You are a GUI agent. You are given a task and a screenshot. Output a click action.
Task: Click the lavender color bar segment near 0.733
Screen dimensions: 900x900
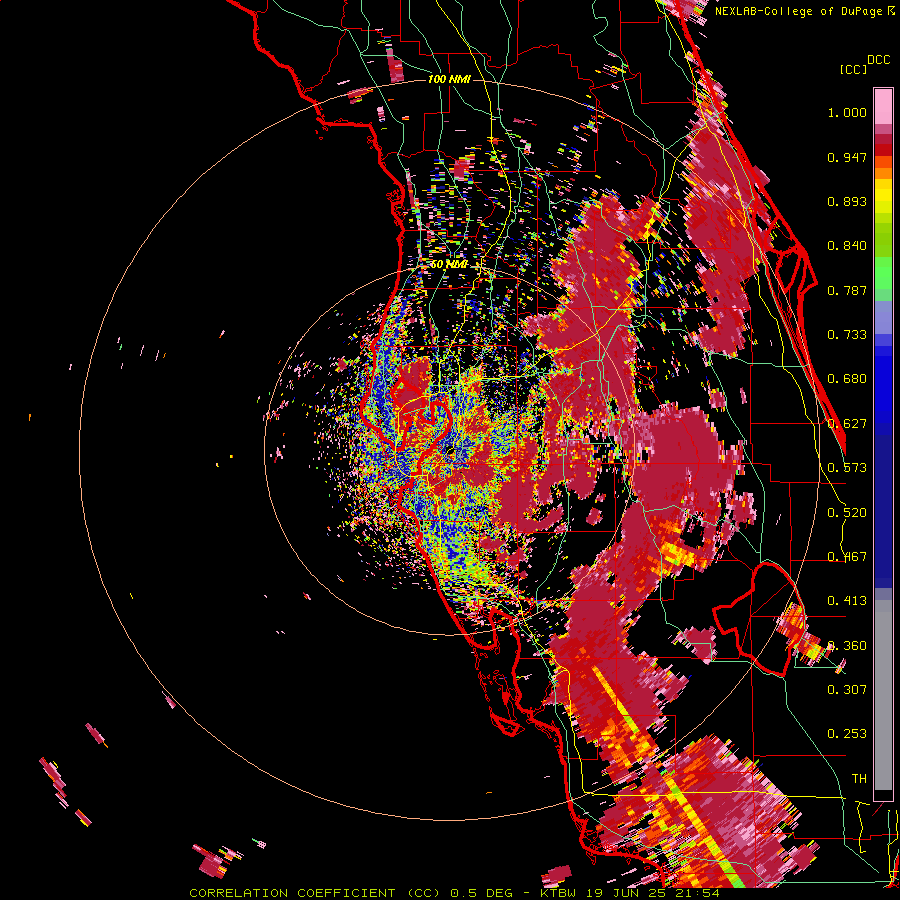point(883,317)
